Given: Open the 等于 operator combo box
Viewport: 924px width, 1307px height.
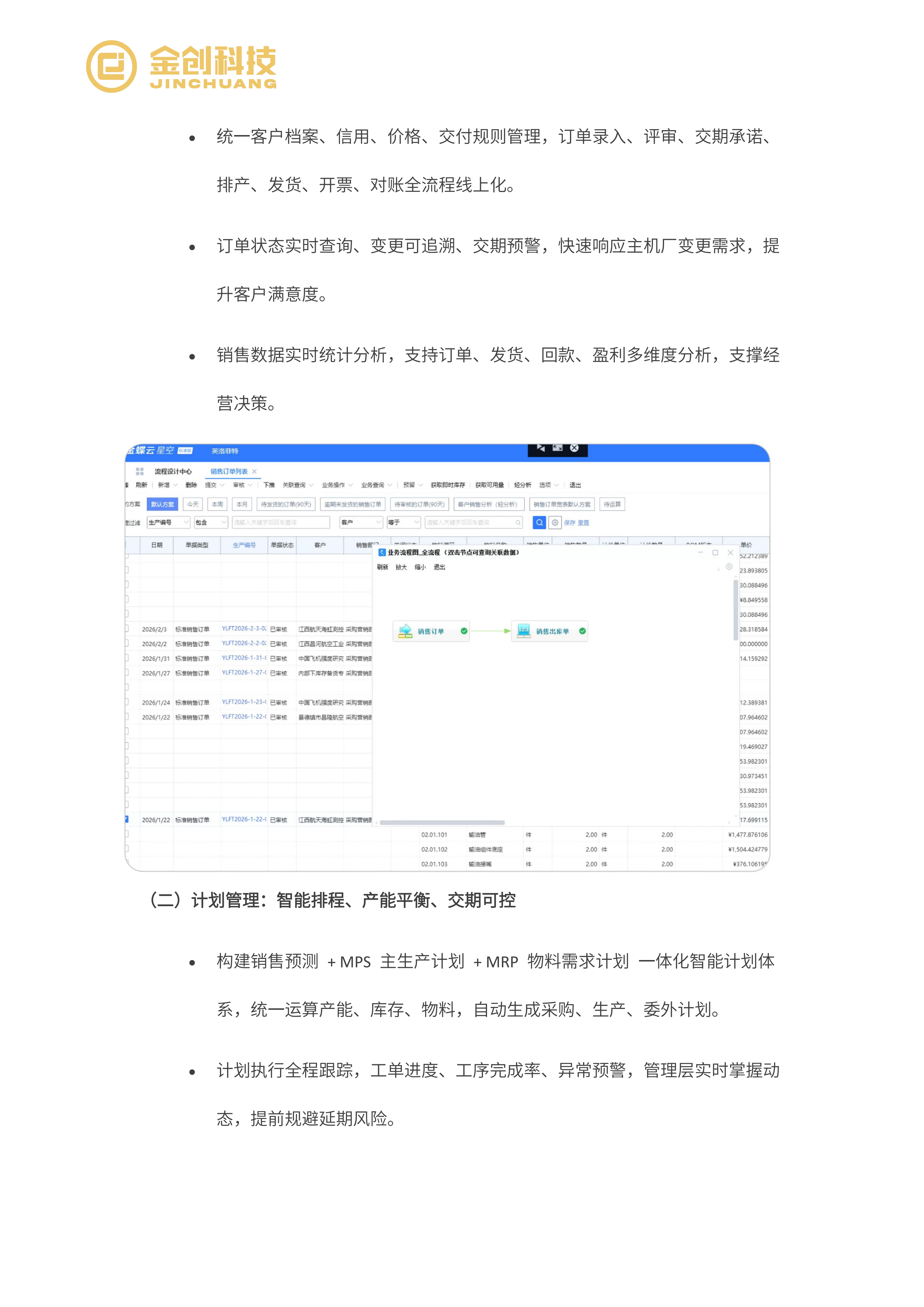Looking at the screenshot, I should tap(404, 522).
